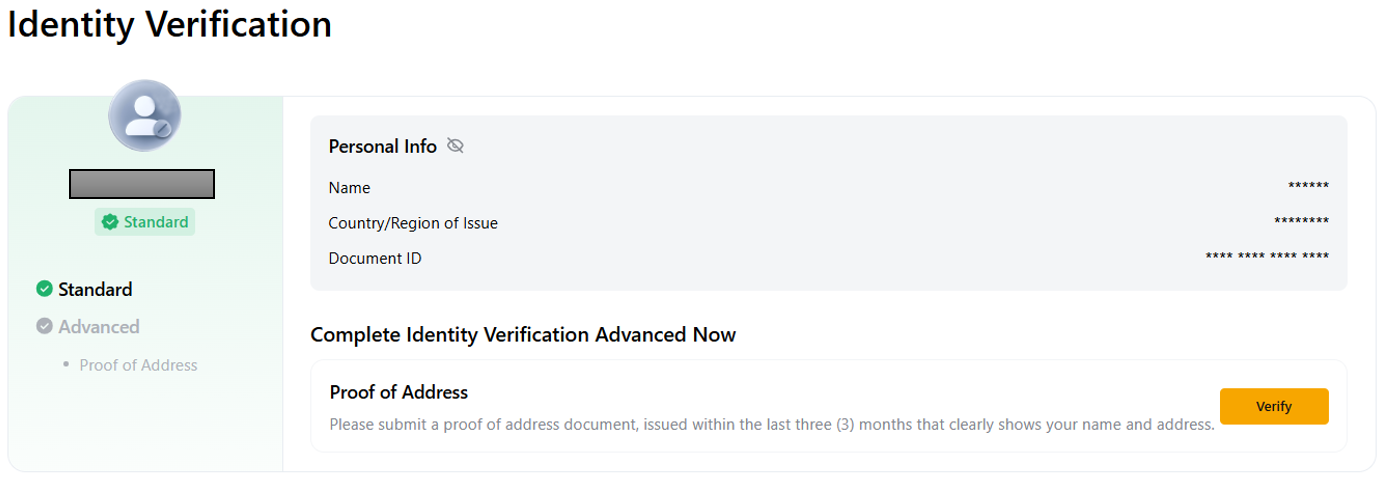
Task: Click the Identity Verification page title
Action: pos(170,24)
